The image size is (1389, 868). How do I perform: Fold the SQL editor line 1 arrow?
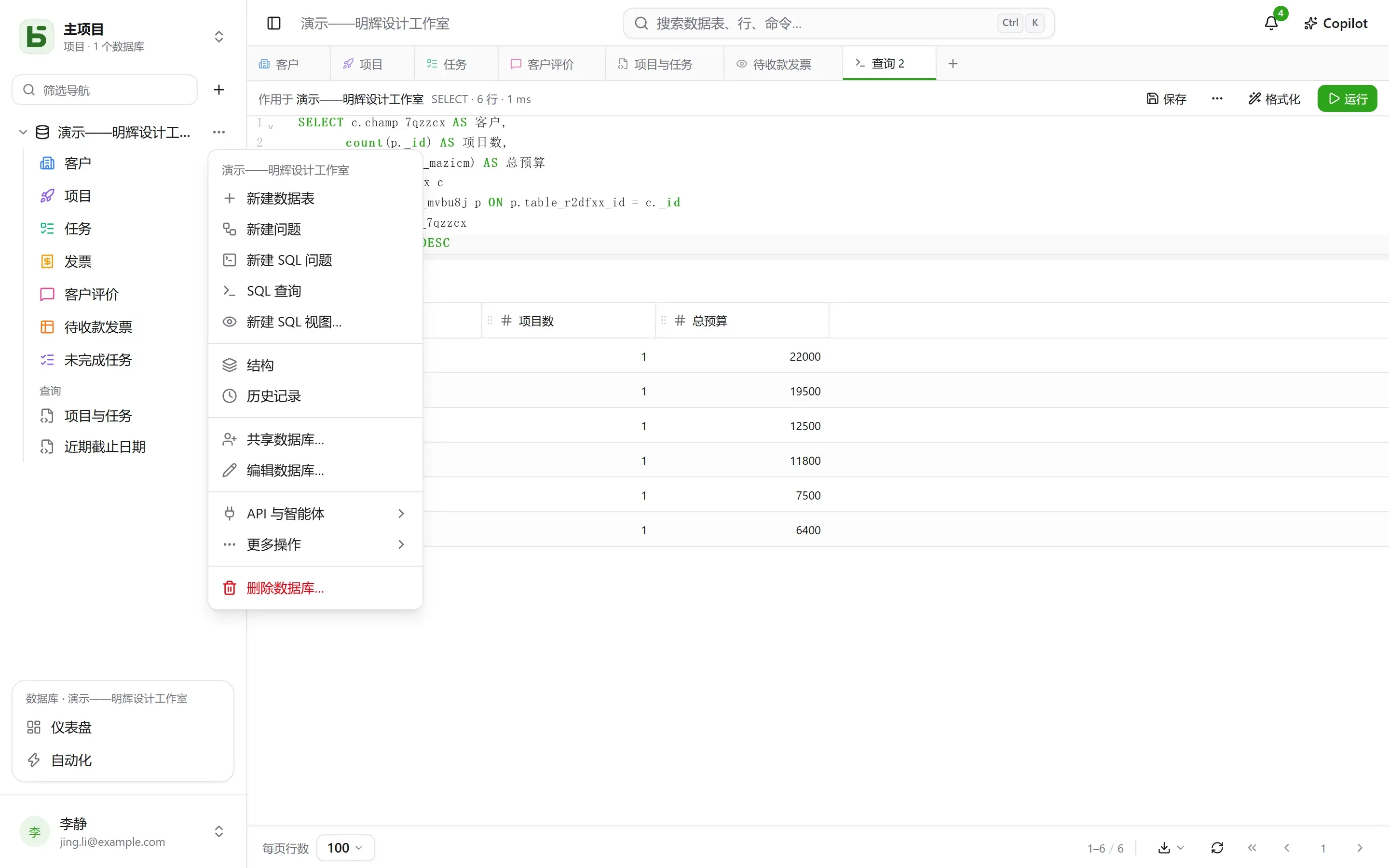tap(271, 126)
